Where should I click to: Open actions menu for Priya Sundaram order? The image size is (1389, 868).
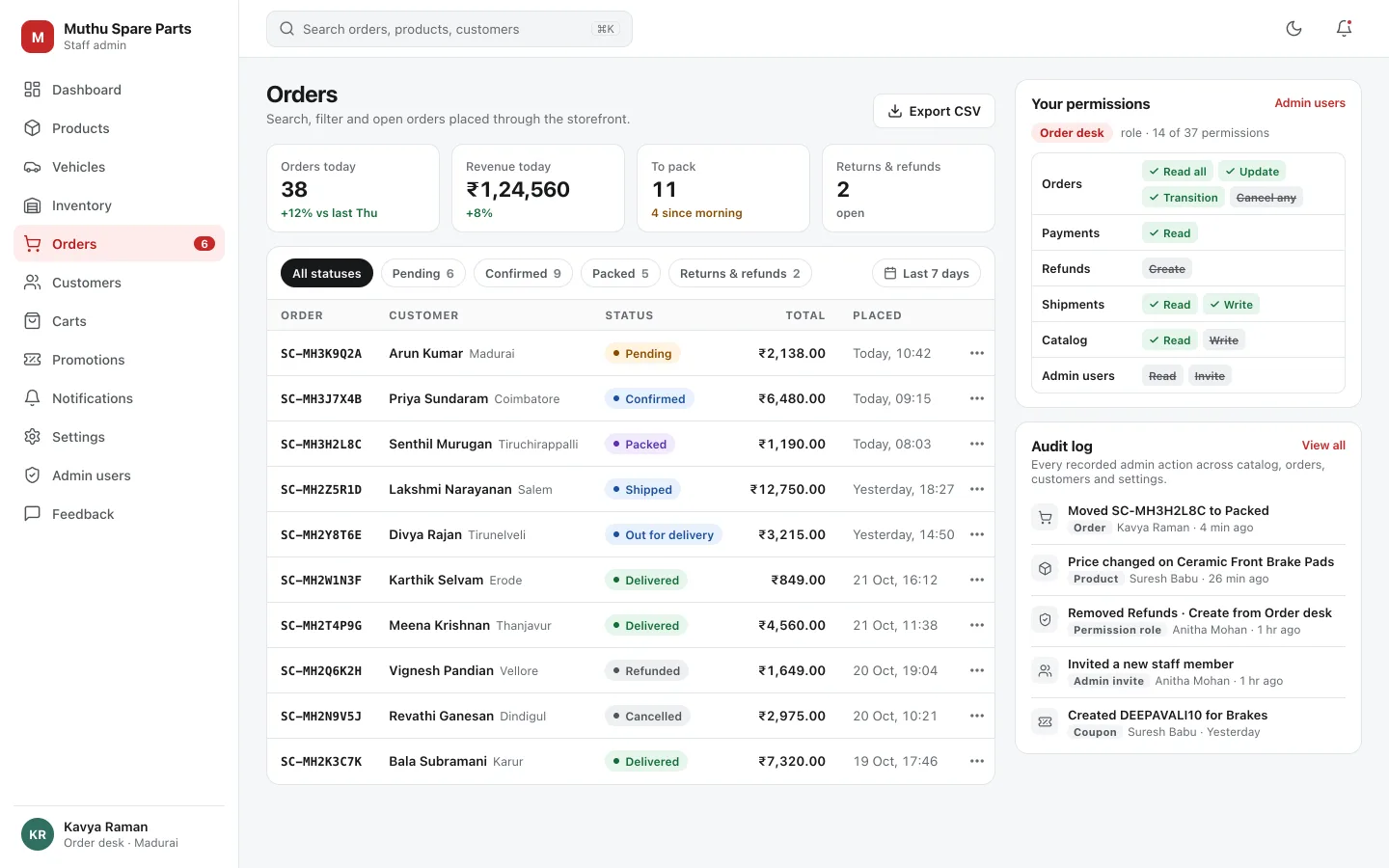[977, 398]
